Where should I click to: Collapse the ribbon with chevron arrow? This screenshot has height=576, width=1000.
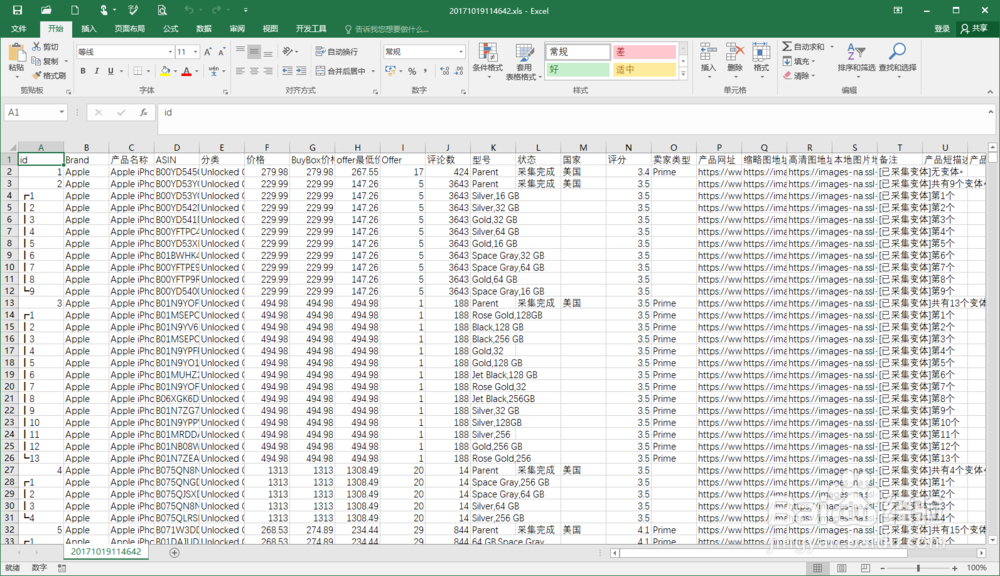coord(990,92)
